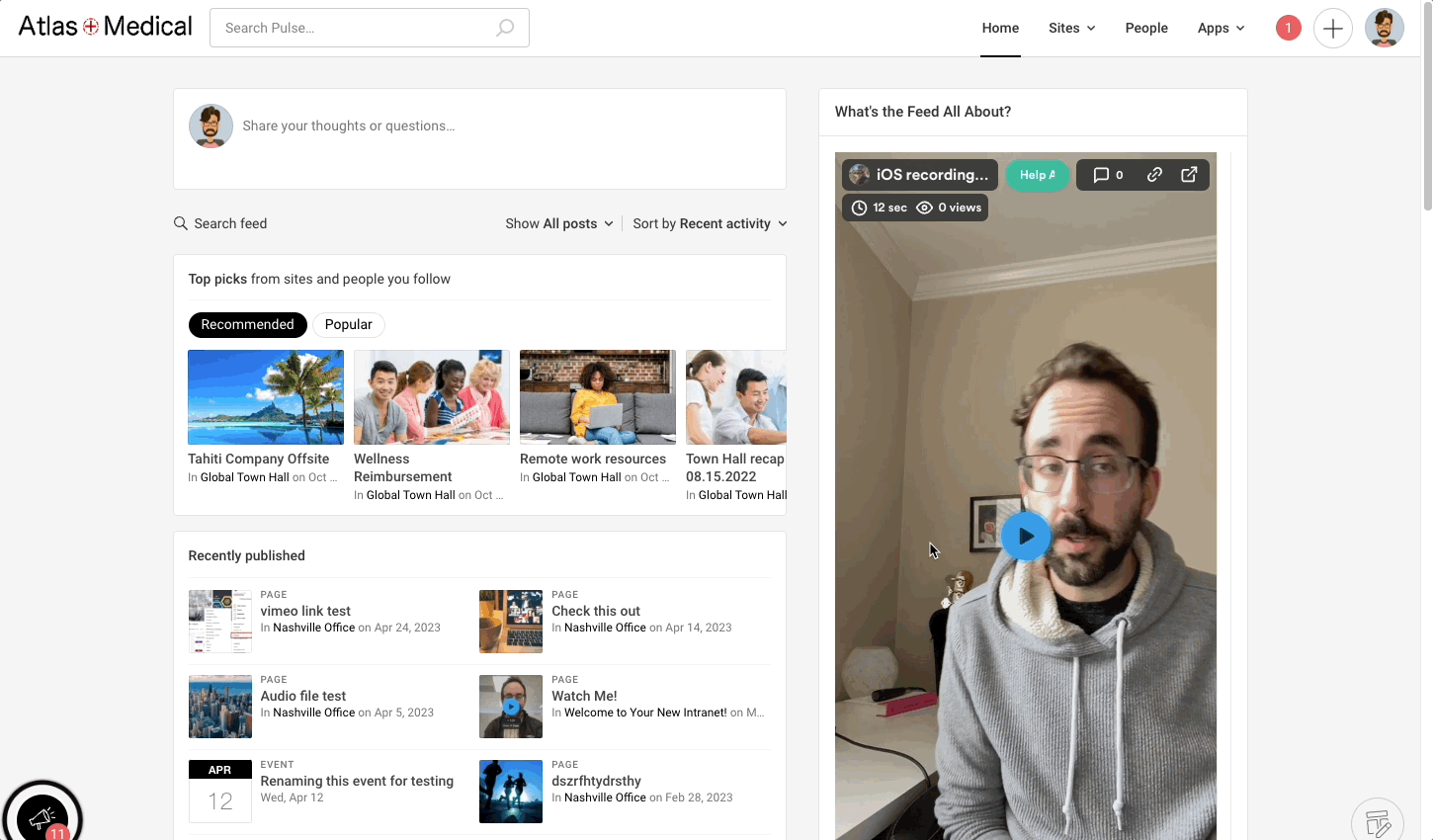Open the Show All posts dropdown
1433x840 pixels.
pyautogui.click(x=558, y=223)
